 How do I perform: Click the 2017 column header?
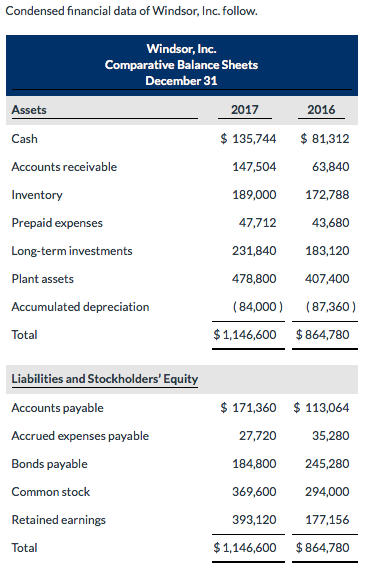[245, 110]
